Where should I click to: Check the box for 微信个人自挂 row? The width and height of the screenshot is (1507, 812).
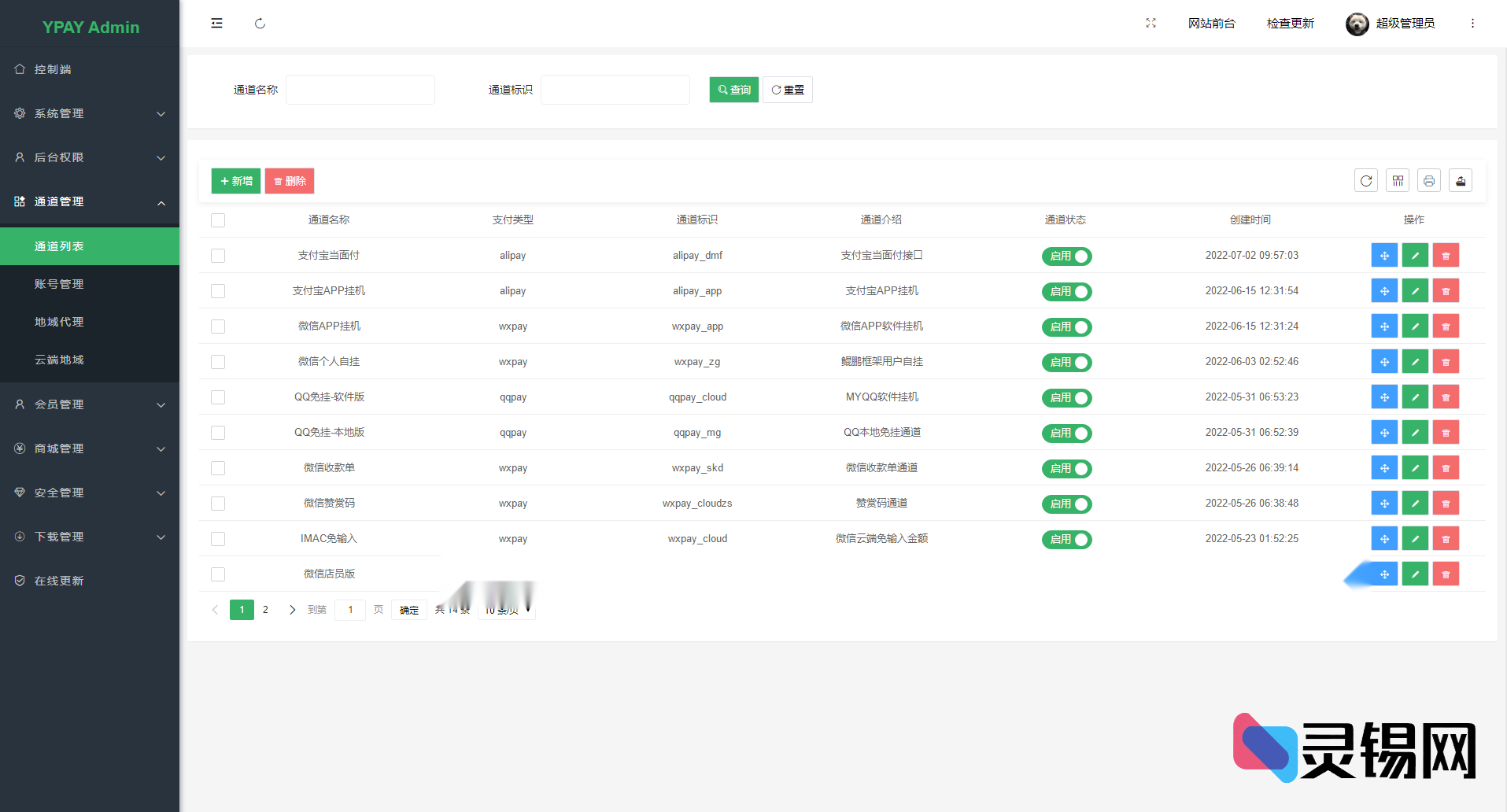218,362
